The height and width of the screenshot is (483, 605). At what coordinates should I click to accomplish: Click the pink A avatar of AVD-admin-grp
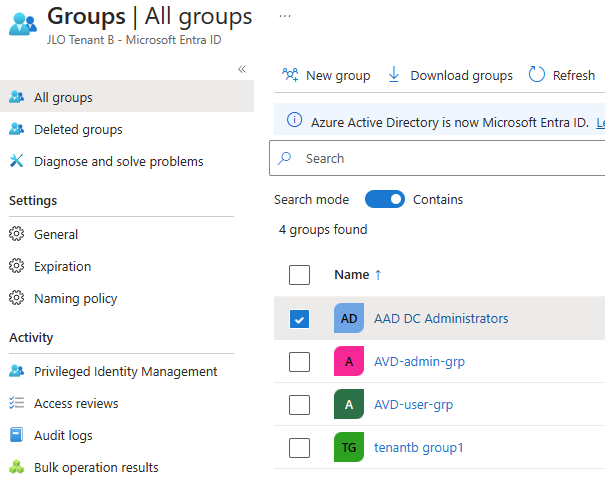(x=349, y=361)
